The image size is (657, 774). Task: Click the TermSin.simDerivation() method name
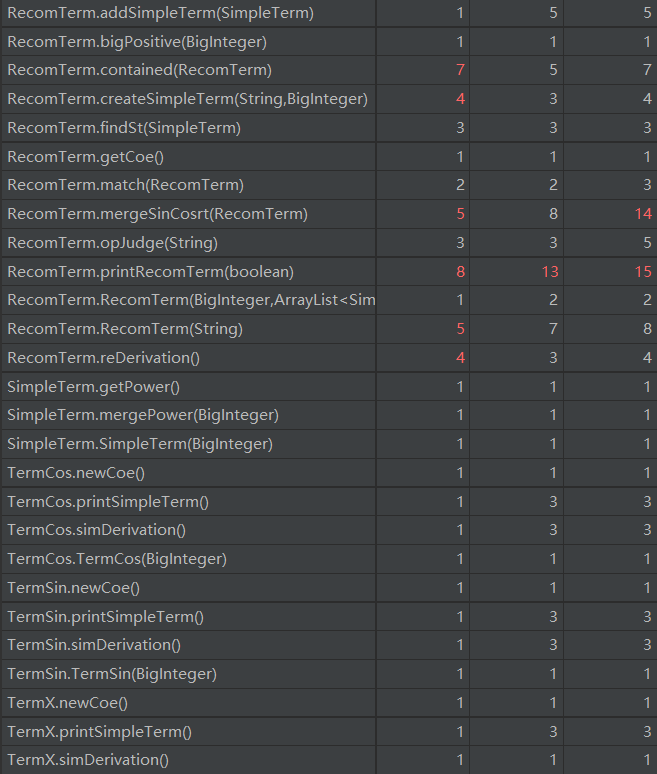[94, 645]
